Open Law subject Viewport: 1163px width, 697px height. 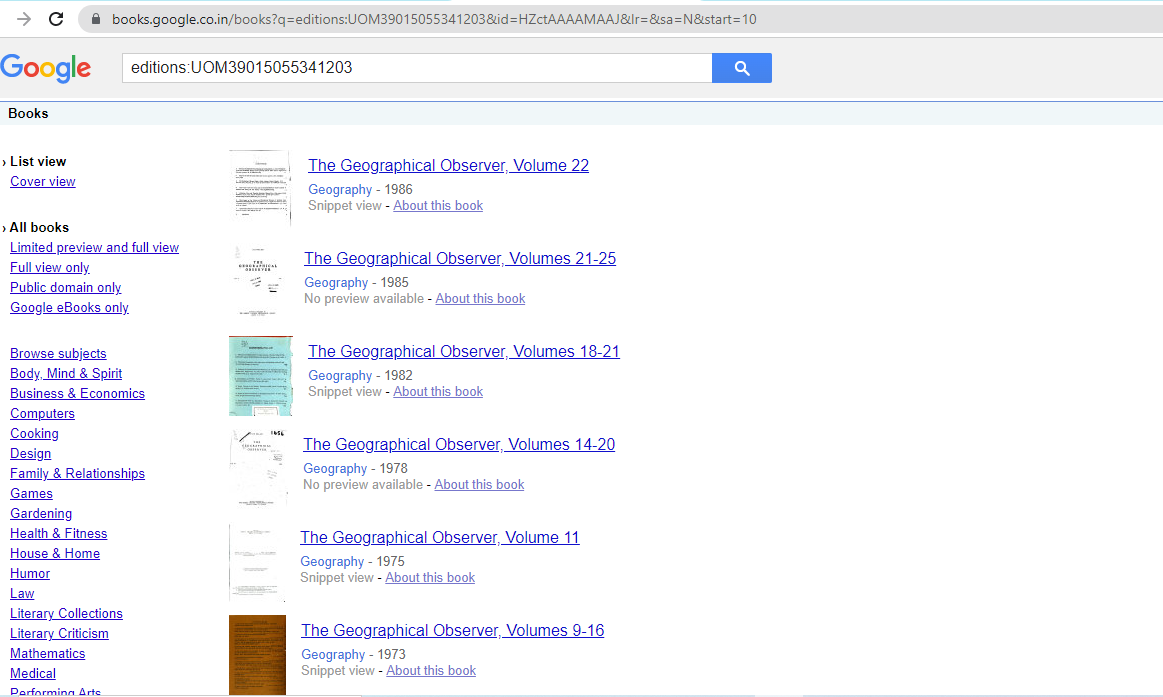[x=22, y=594]
